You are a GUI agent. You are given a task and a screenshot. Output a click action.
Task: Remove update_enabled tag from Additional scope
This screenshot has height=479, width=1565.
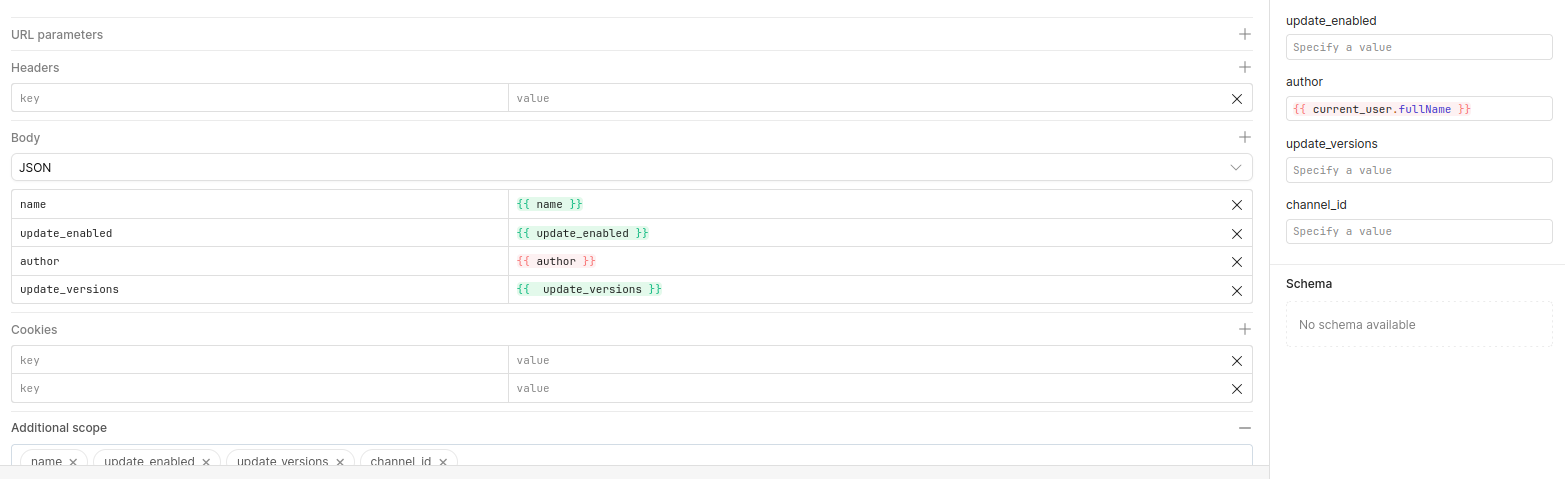point(206,462)
